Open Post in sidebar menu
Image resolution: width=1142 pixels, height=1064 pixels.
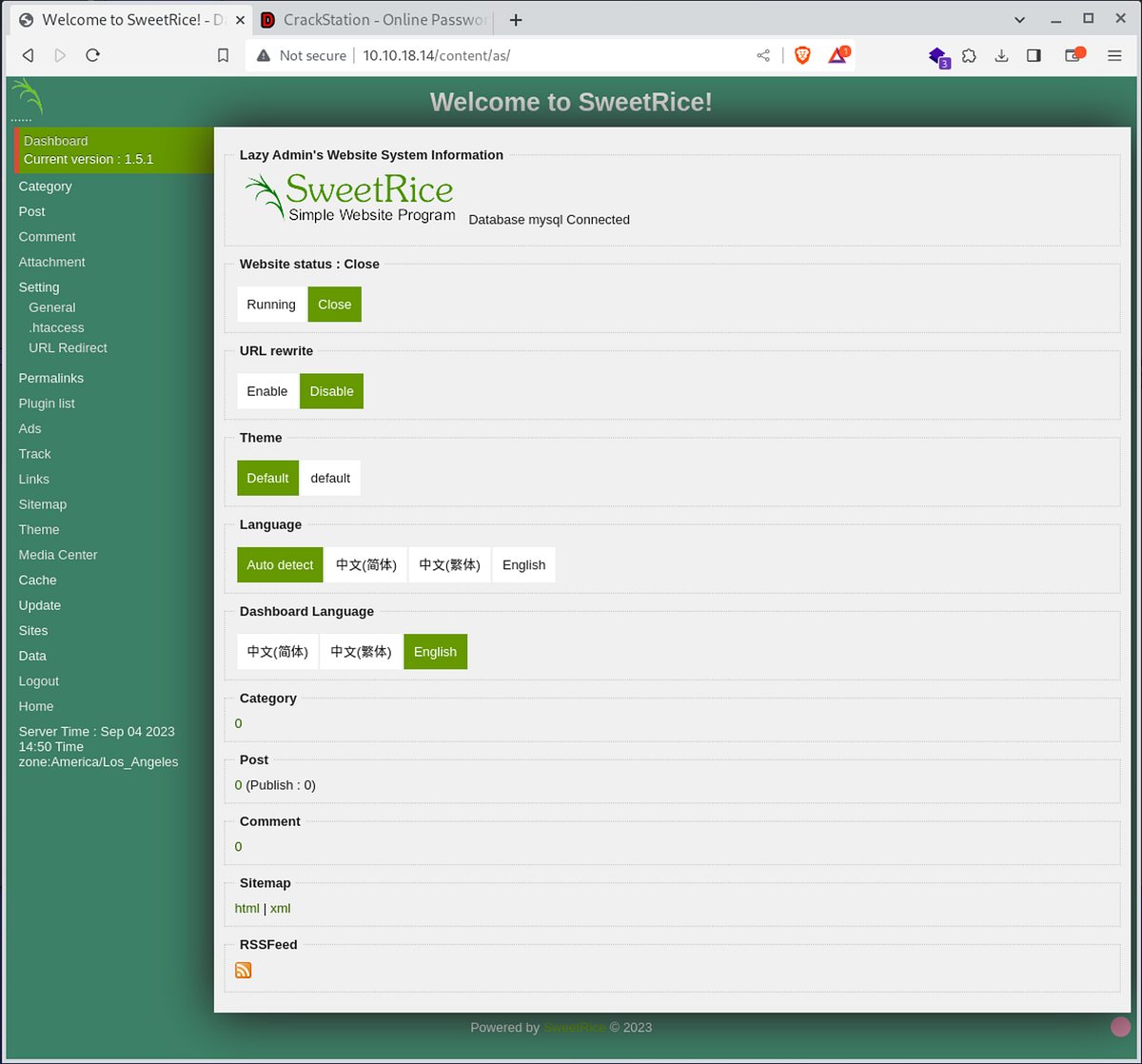coord(31,211)
